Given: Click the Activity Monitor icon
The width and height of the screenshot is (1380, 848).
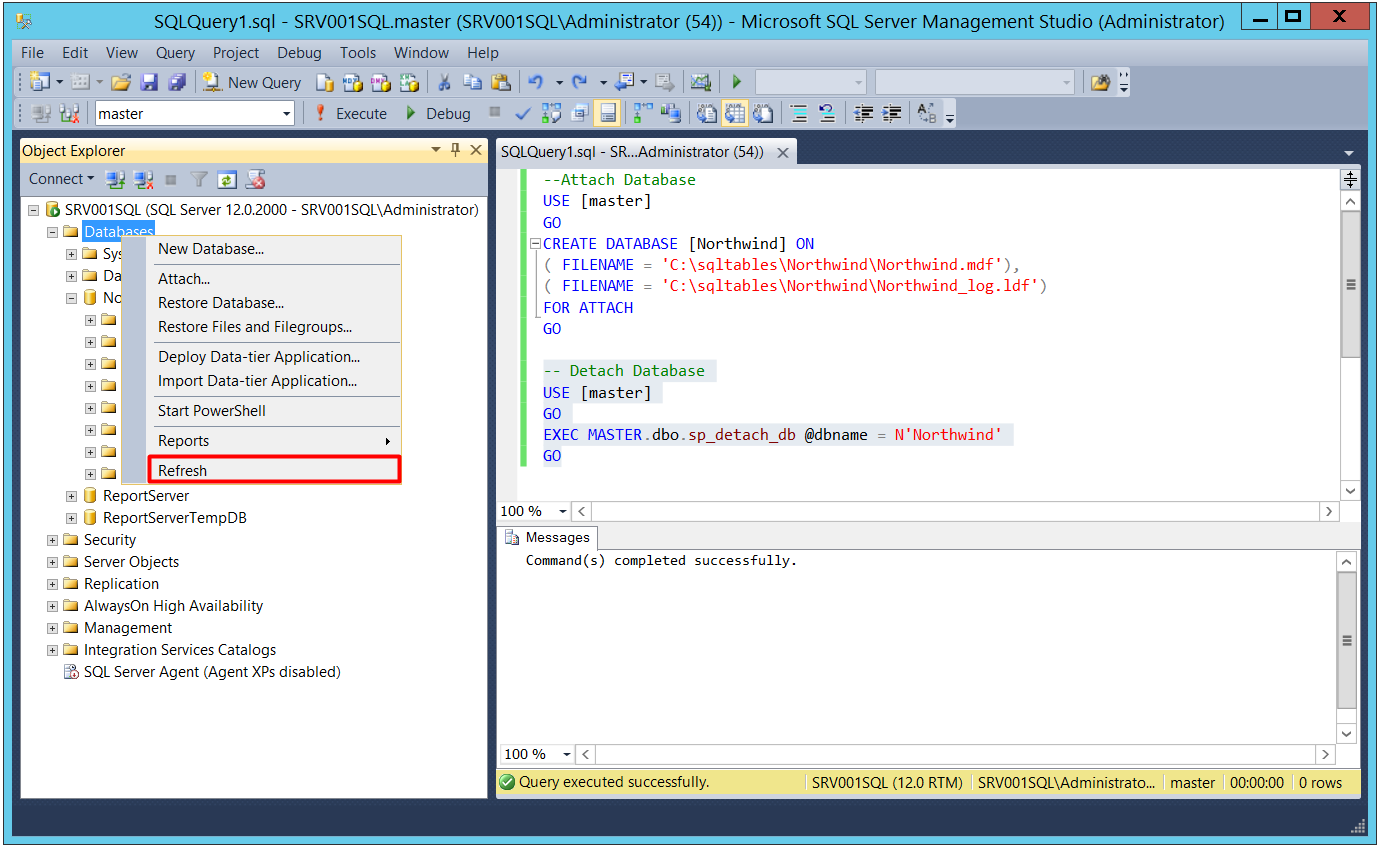Looking at the screenshot, I should click(x=701, y=82).
